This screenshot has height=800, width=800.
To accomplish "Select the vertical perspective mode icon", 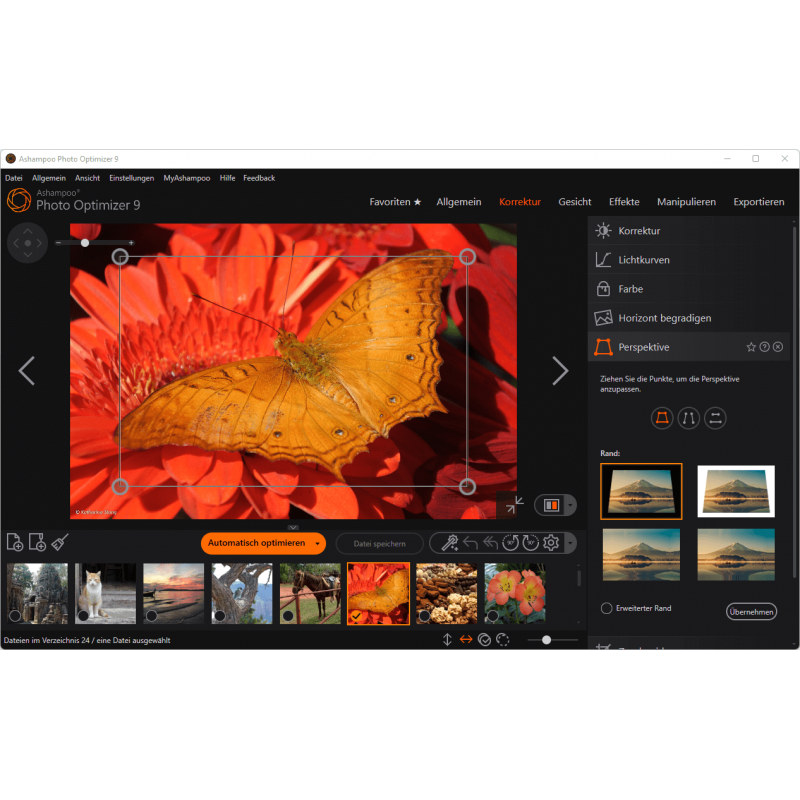I will 689,418.
